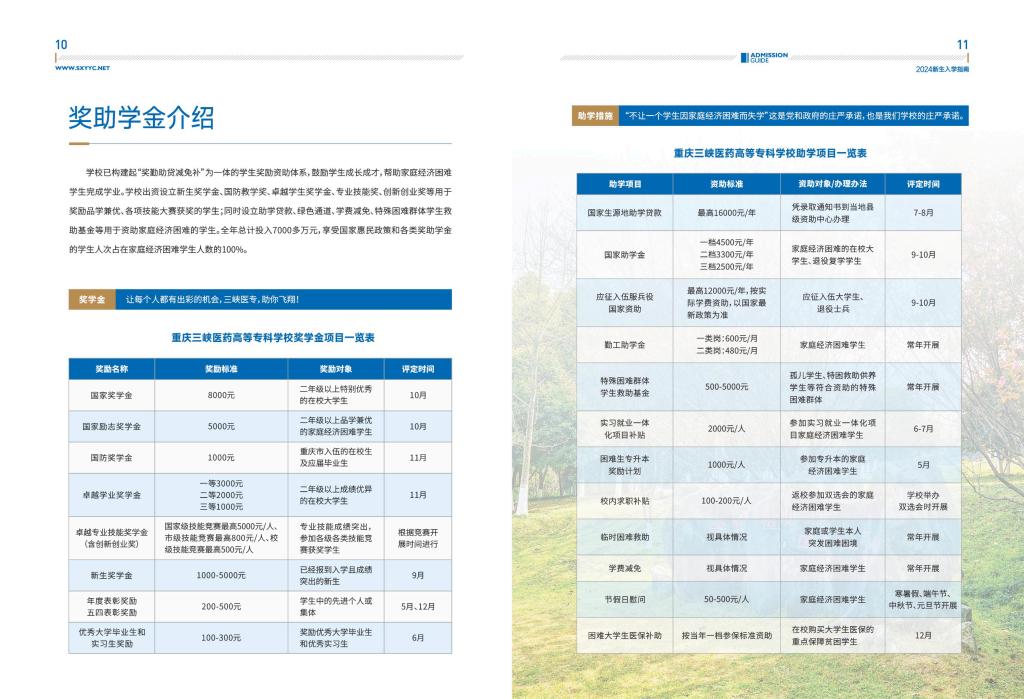The height and width of the screenshot is (699, 1024).
Task: Select the '节假日慰问' row name
Action: click(625, 600)
